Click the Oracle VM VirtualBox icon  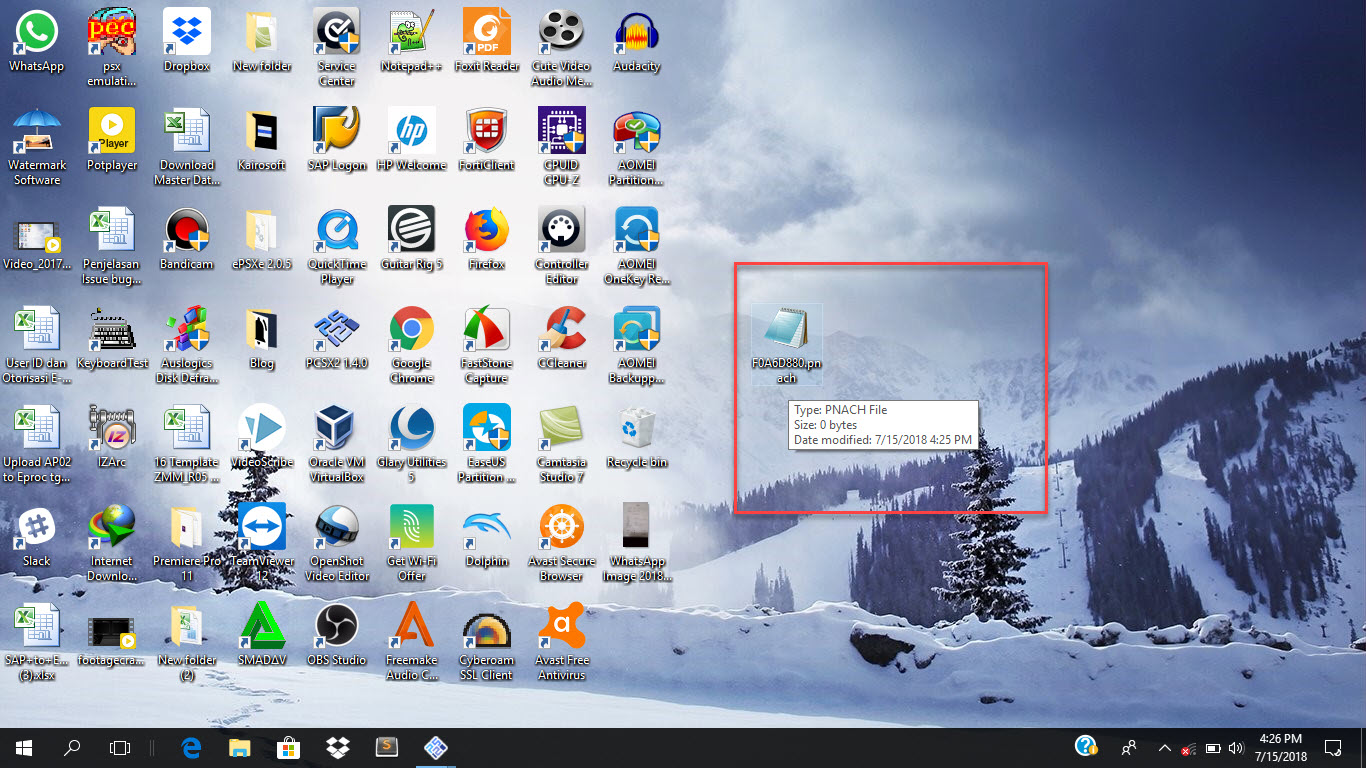[x=337, y=428]
